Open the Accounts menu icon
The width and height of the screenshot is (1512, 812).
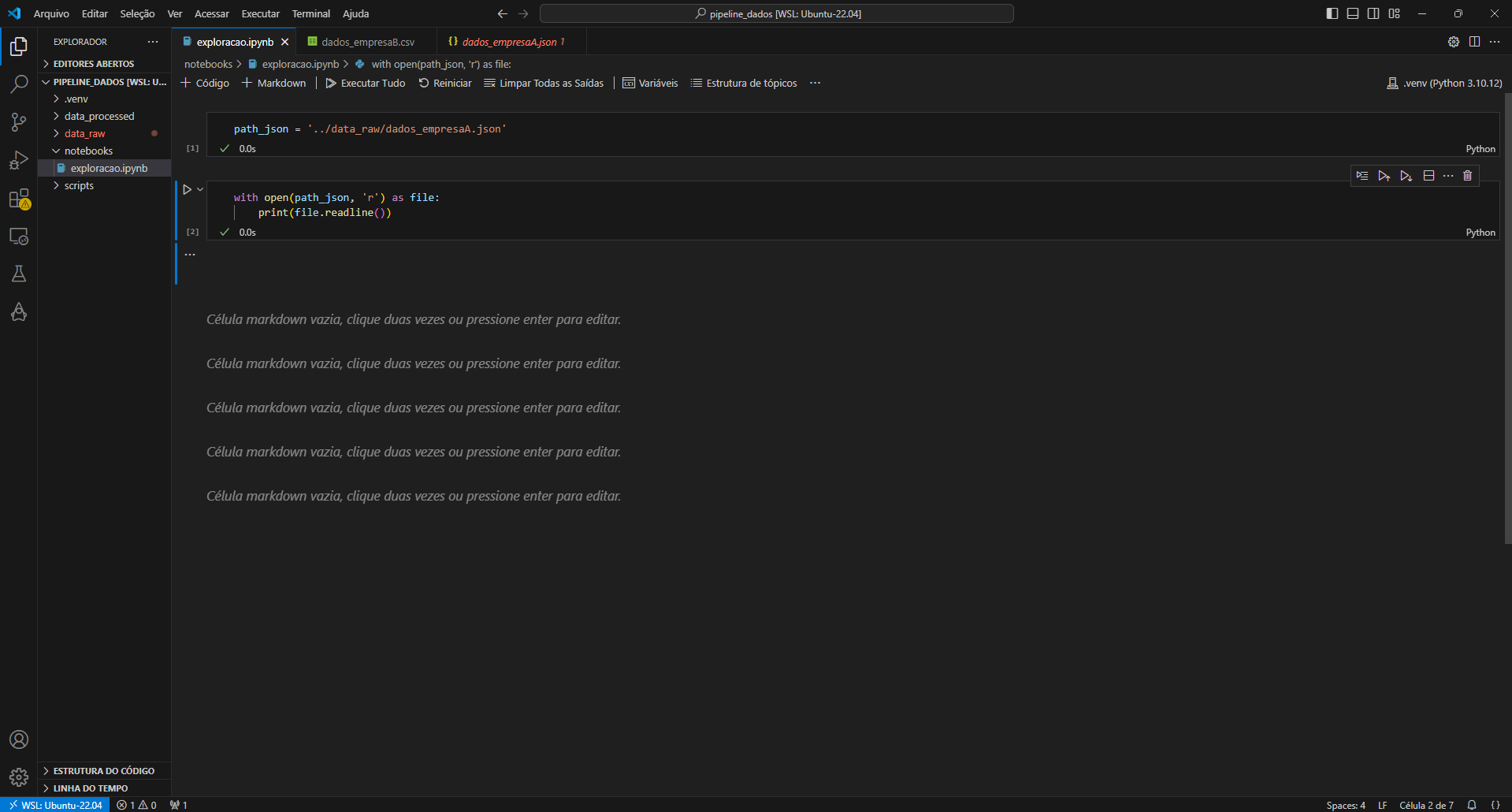click(19, 739)
